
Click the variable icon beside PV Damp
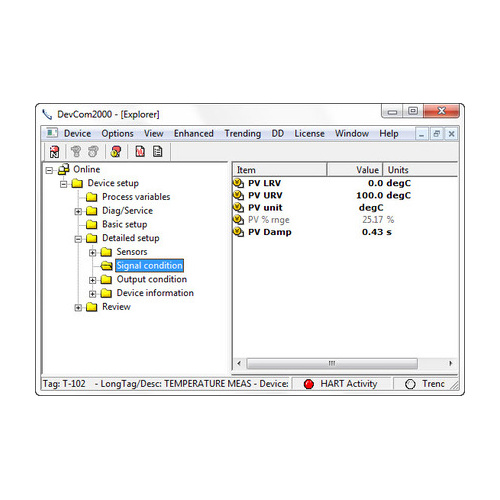click(x=238, y=232)
